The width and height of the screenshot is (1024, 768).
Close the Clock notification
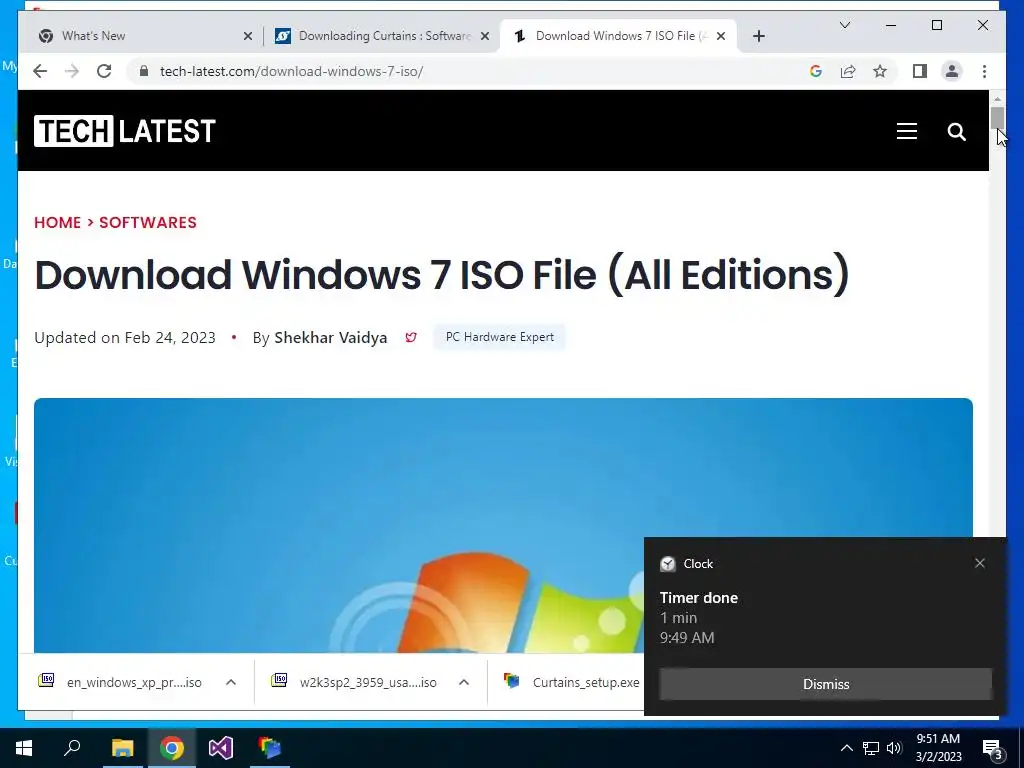(980, 563)
